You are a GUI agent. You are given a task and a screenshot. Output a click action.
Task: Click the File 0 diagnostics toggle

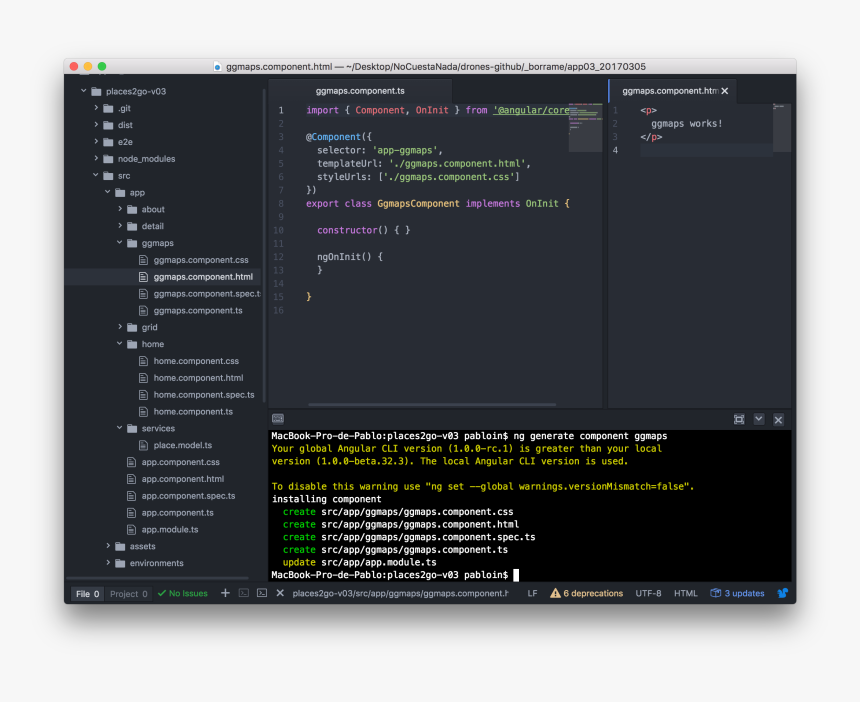pyautogui.click(x=87, y=593)
